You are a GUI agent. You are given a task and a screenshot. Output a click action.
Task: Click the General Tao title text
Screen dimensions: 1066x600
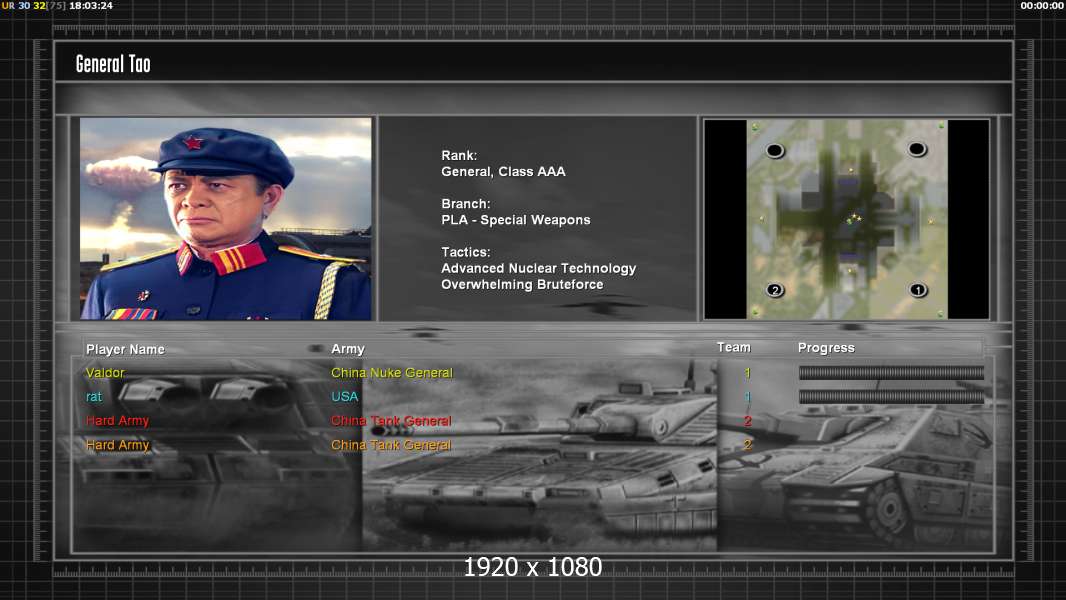(x=113, y=64)
